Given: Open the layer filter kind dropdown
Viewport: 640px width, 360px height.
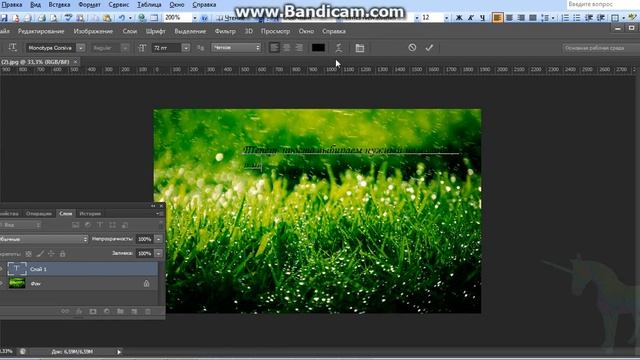Looking at the screenshot, I should click(x=20, y=225).
